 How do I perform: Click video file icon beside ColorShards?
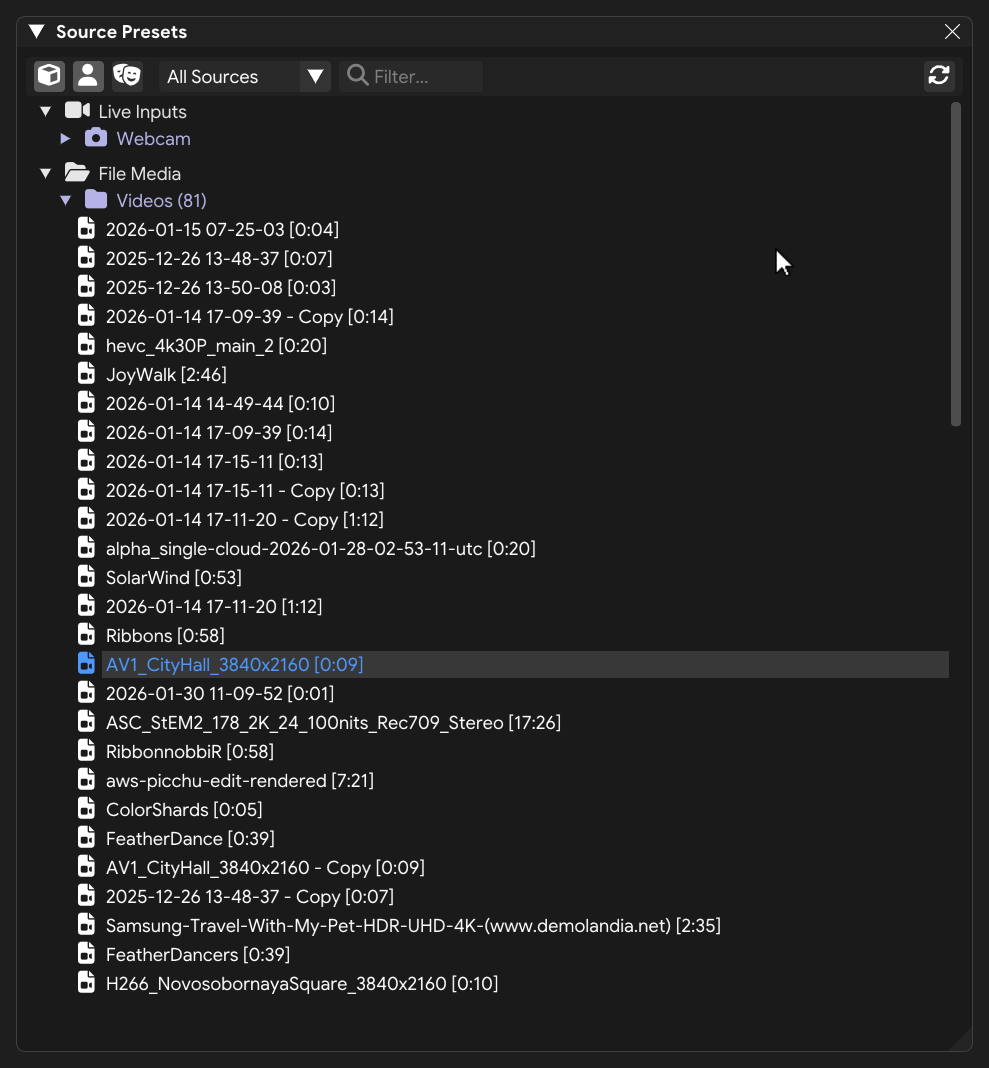(87, 808)
